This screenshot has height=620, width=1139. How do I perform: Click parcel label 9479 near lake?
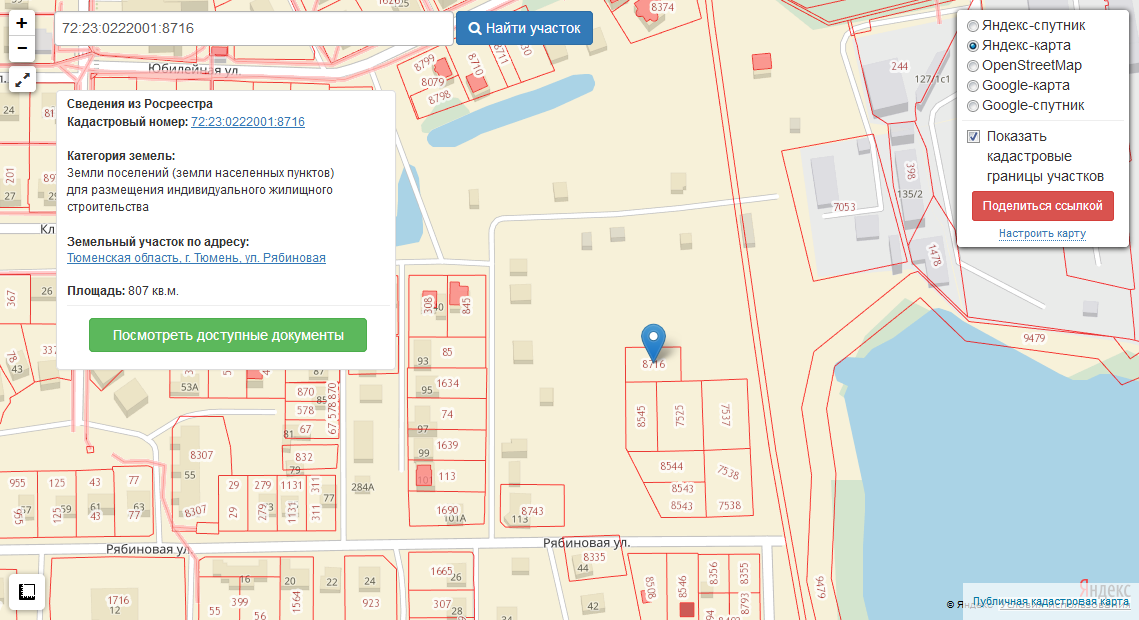point(1034,338)
